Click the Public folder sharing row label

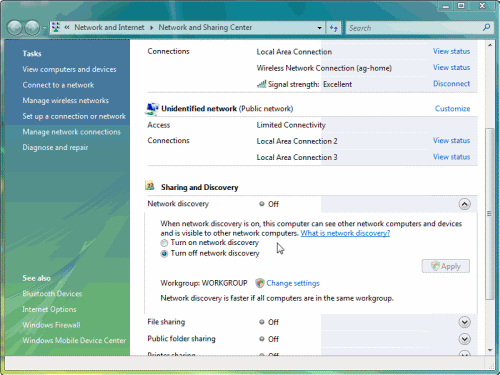click(x=181, y=339)
